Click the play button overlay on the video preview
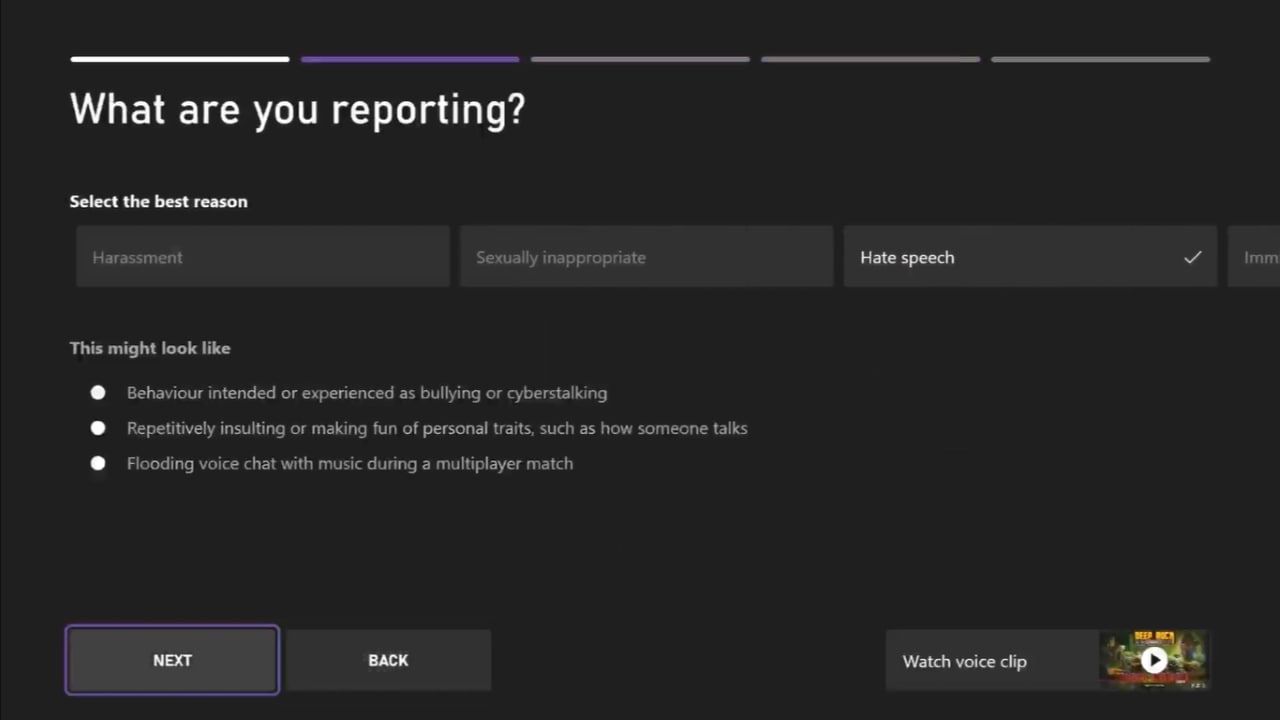This screenshot has width=1280, height=720. click(1154, 660)
